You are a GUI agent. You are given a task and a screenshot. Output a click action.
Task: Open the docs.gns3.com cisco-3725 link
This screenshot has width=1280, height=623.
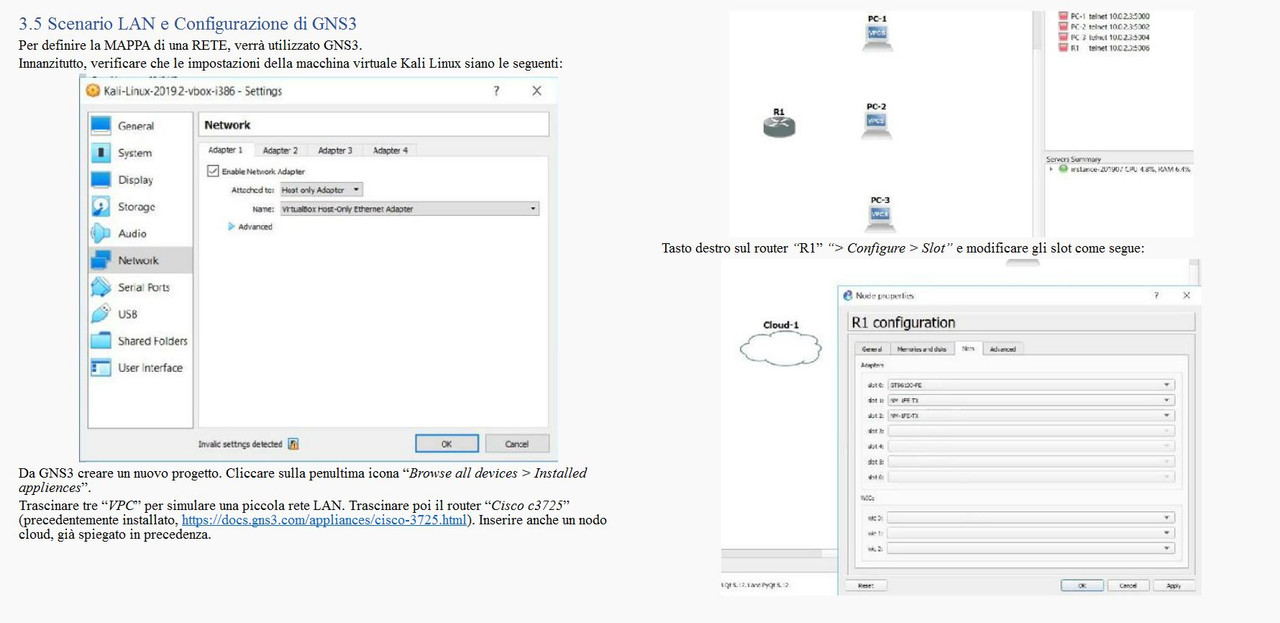pyautogui.click(x=325, y=520)
